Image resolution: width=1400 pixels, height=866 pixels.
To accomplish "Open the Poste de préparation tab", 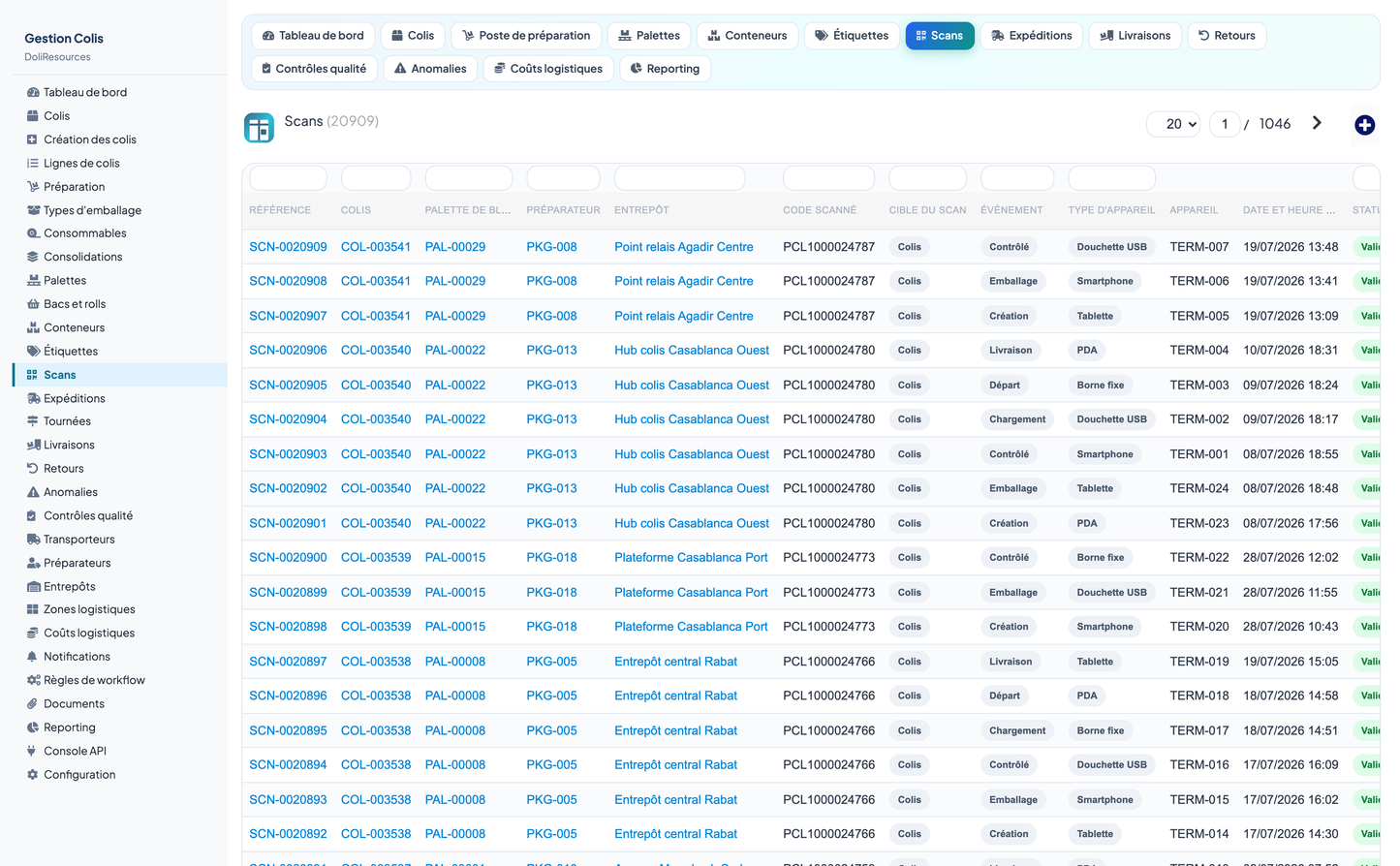I will (x=526, y=36).
